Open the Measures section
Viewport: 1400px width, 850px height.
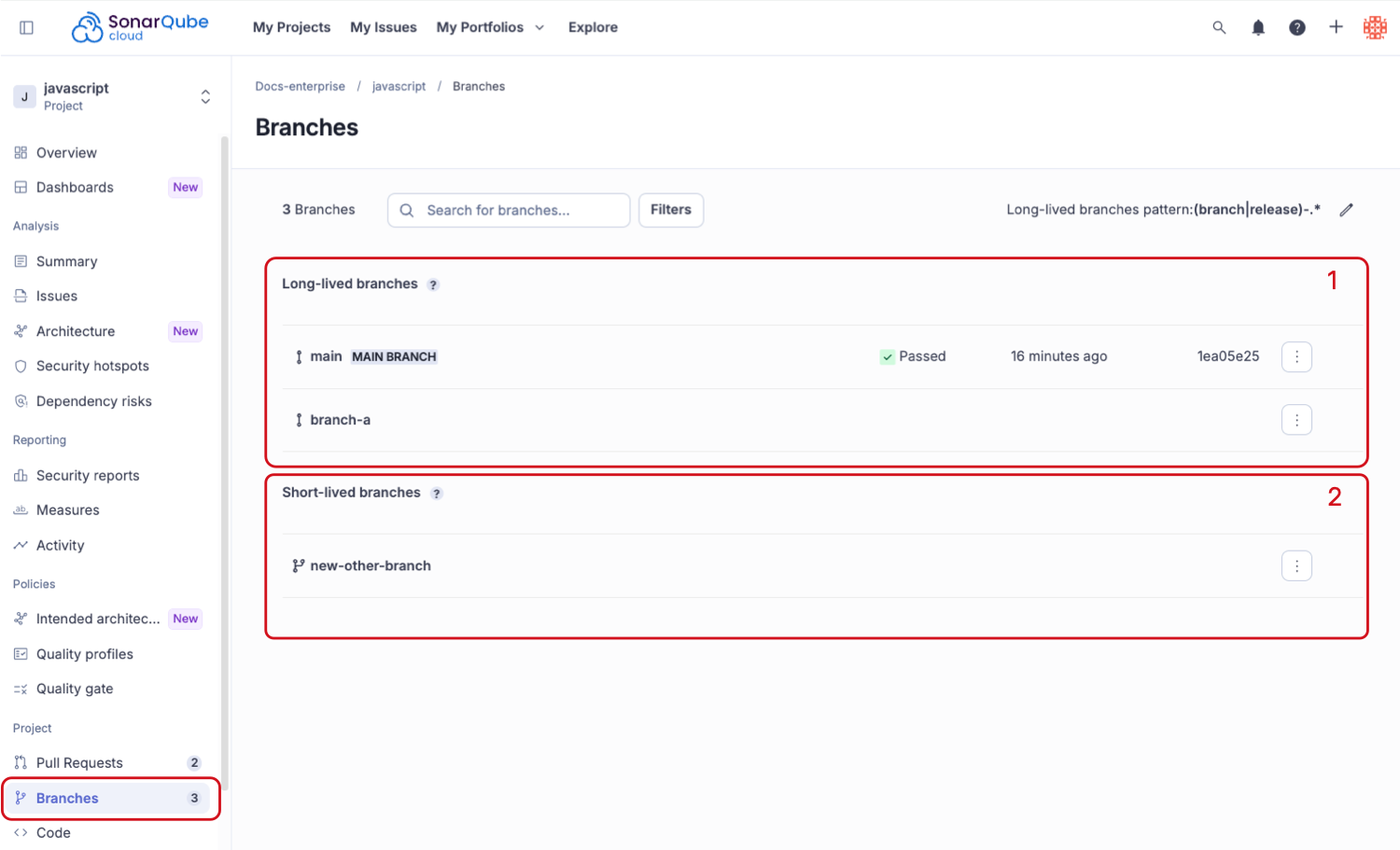click(67, 509)
